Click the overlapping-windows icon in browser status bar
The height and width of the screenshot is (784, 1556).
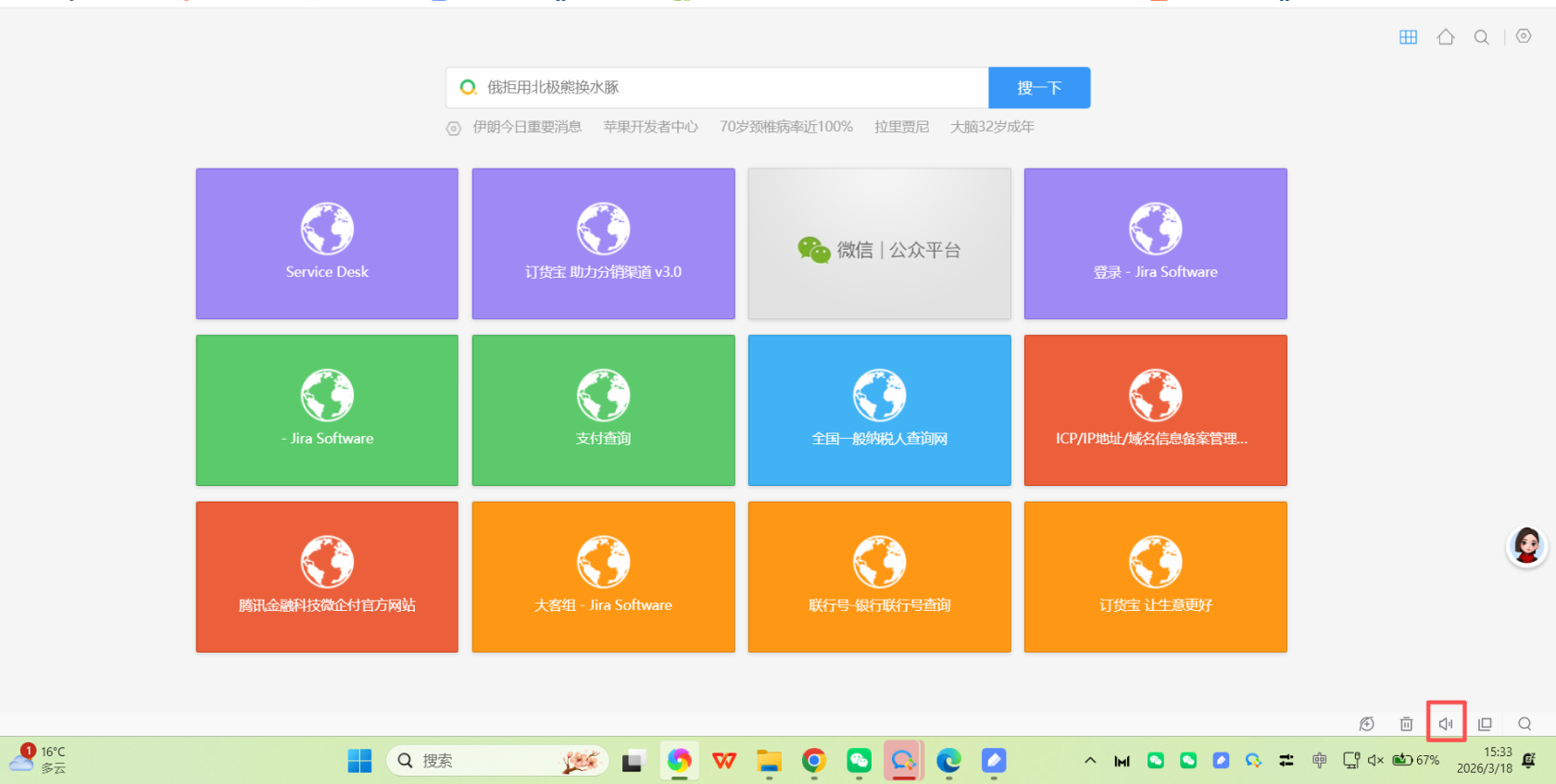point(1486,724)
